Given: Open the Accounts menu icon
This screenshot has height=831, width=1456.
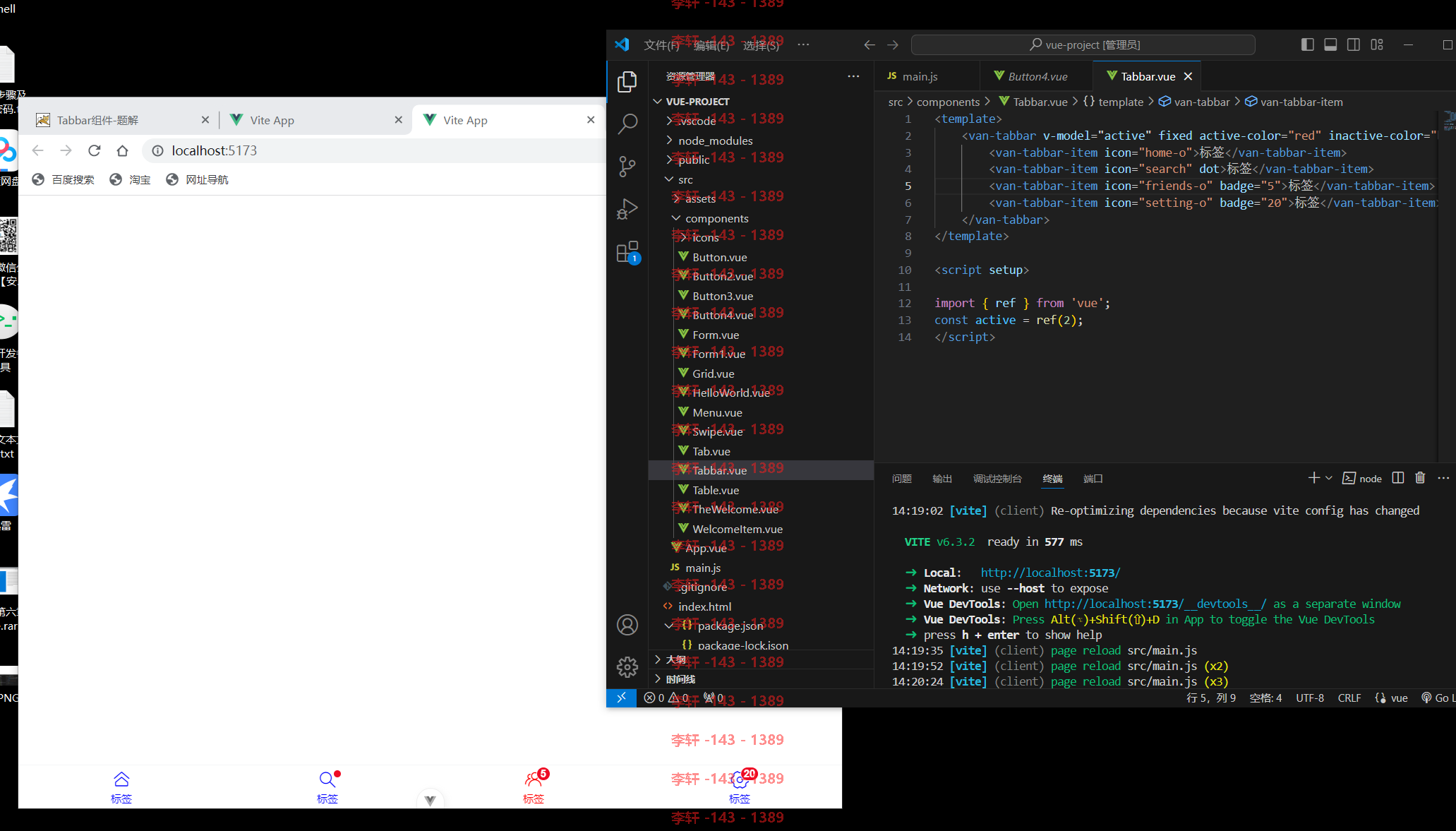Looking at the screenshot, I should point(627,625).
